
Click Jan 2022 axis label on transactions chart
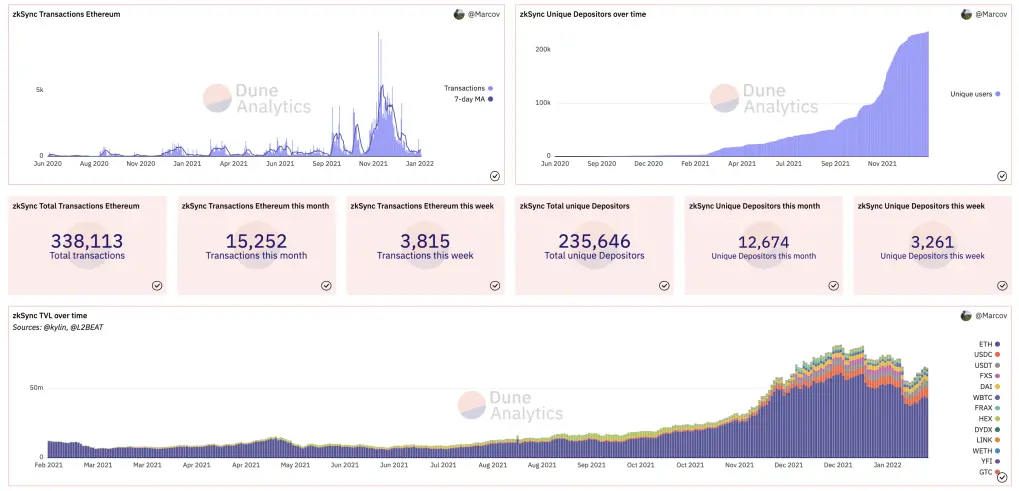click(x=419, y=164)
